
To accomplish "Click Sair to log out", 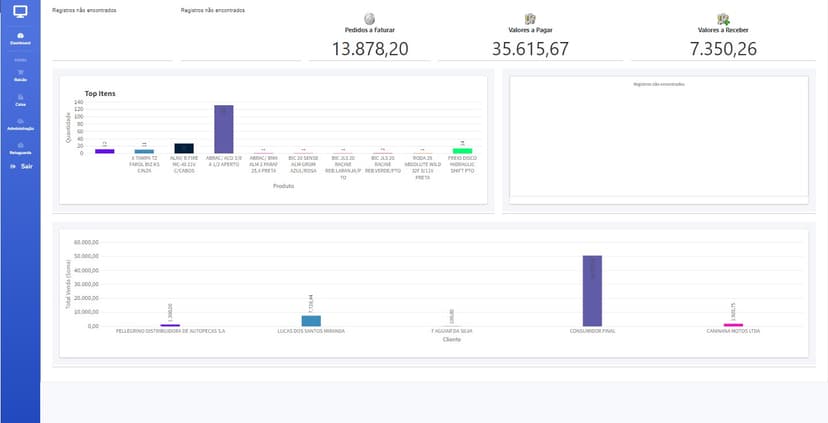I will 22,166.
